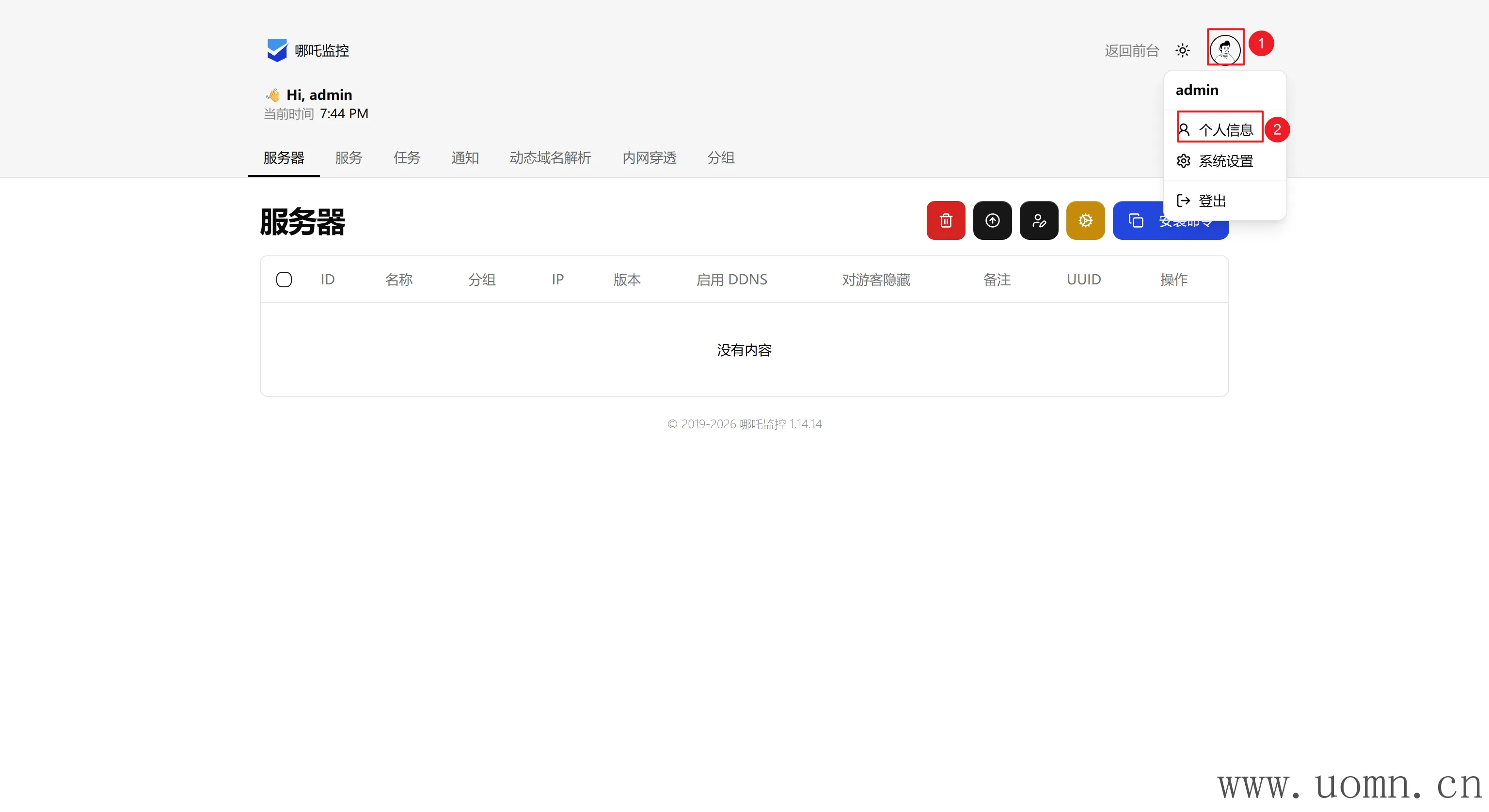Click the red trash delete button
This screenshot has width=1489, height=812.
click(946, 220)
